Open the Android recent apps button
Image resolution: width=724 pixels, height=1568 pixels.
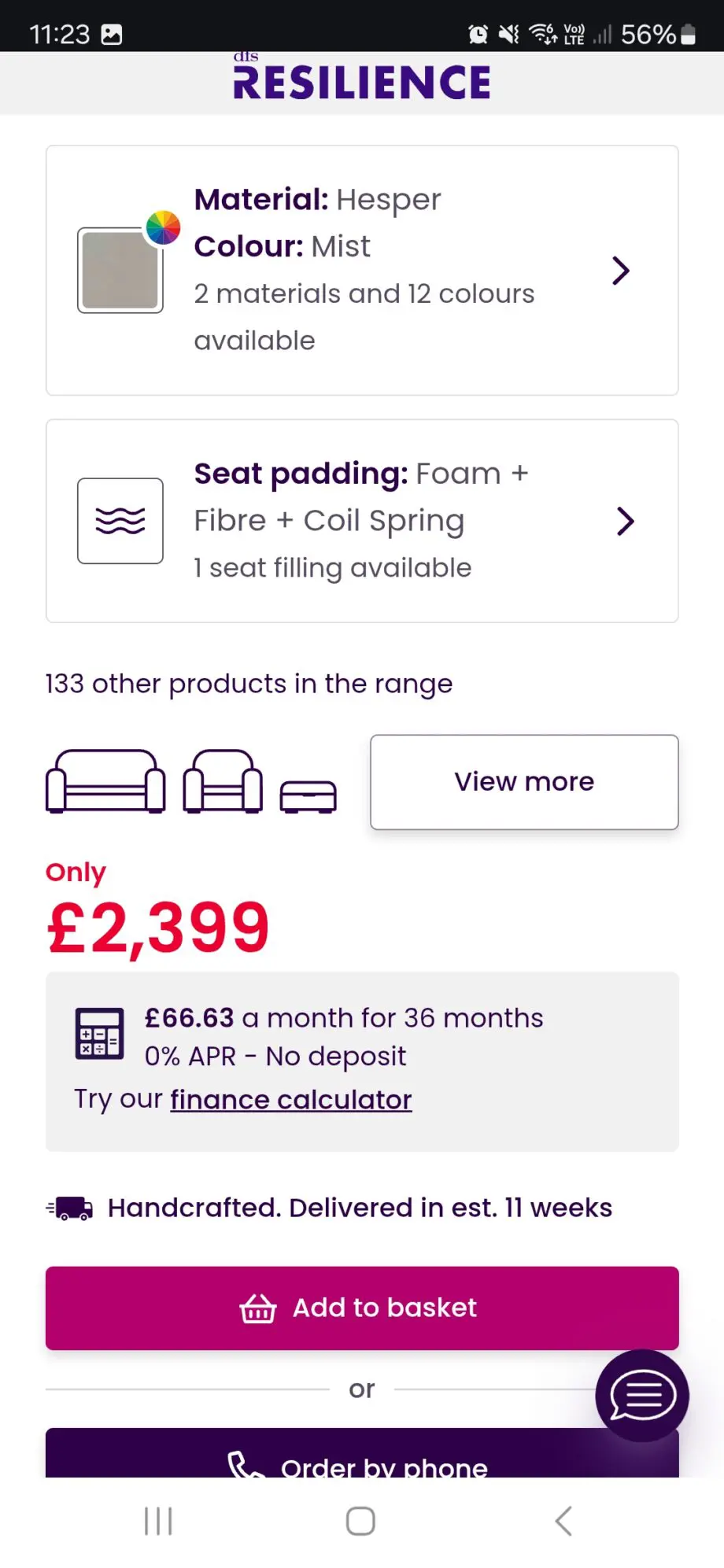158,1521
